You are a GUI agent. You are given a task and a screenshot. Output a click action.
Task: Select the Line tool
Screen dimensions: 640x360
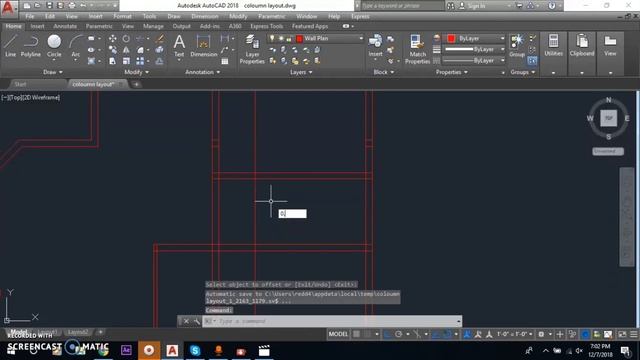click(10, 46)
